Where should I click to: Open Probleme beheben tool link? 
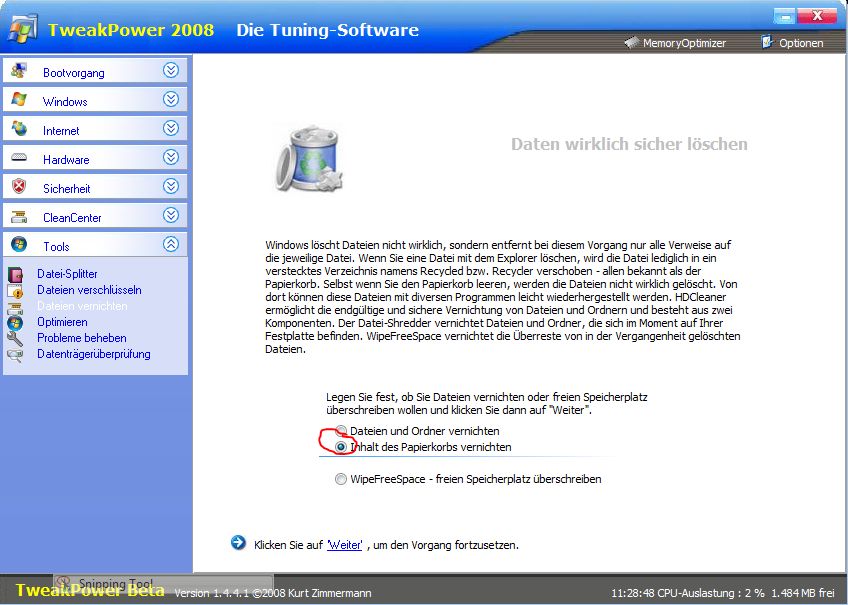[x=82, y=338]
